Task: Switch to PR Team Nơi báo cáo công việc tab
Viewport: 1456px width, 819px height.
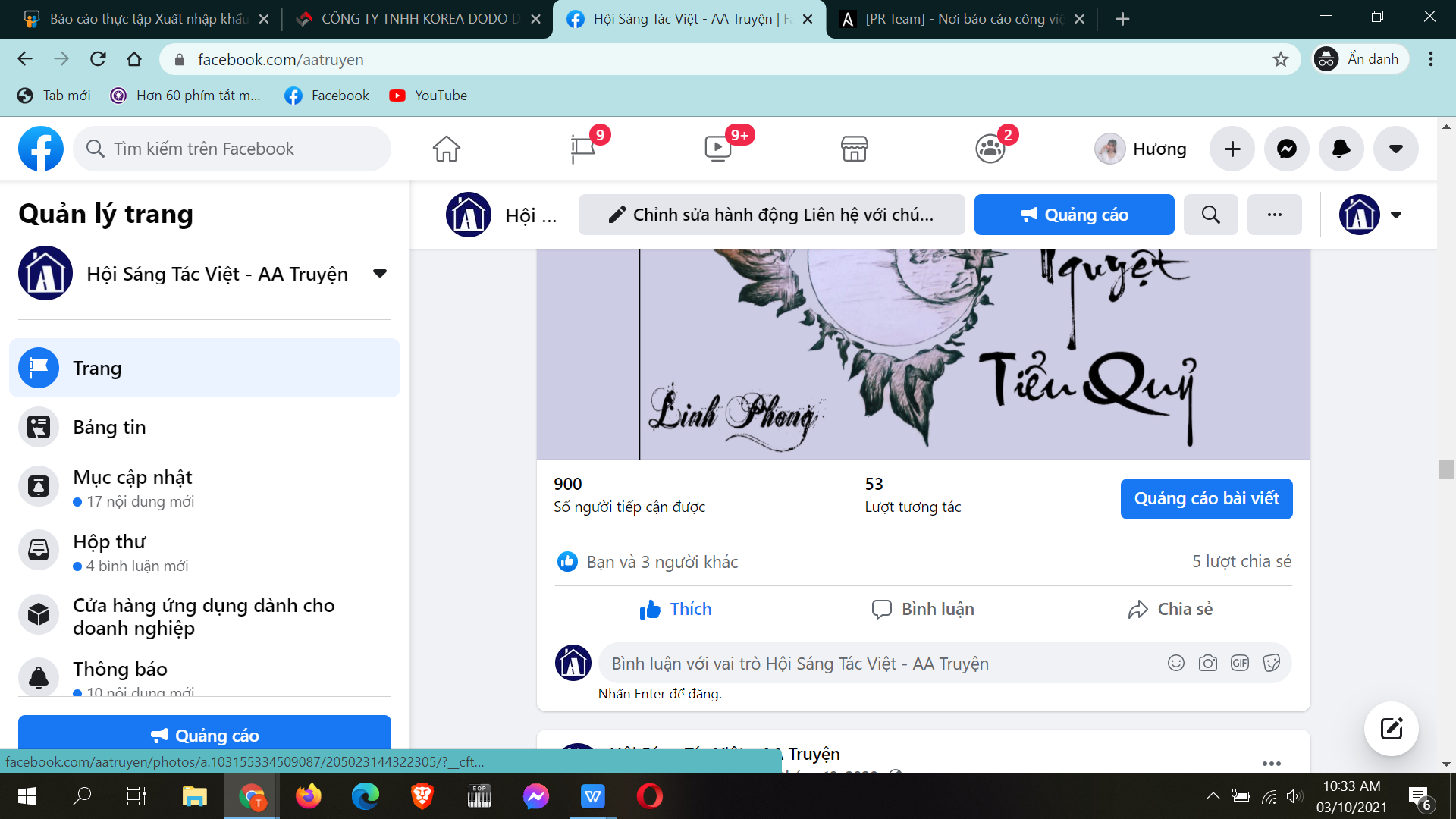Action: click(963, 19)
